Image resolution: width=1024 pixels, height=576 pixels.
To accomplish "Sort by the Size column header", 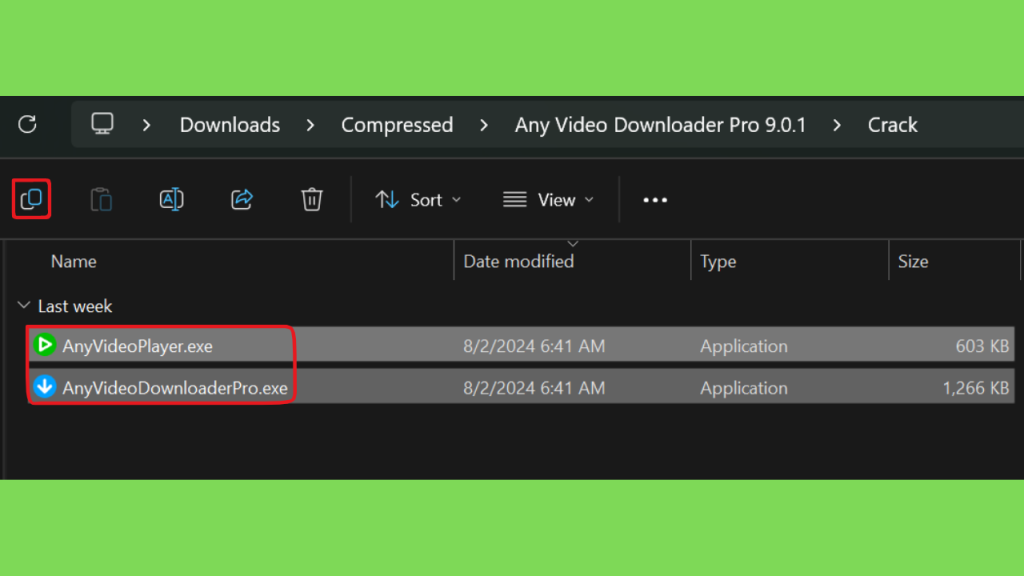I will click(913, 261).
